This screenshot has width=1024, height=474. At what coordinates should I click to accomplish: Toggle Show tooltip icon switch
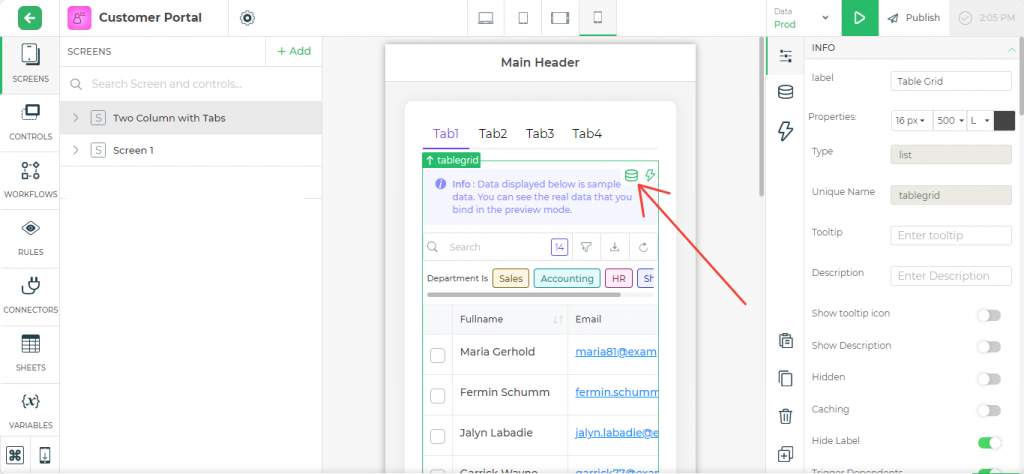(x=989, y=315)
